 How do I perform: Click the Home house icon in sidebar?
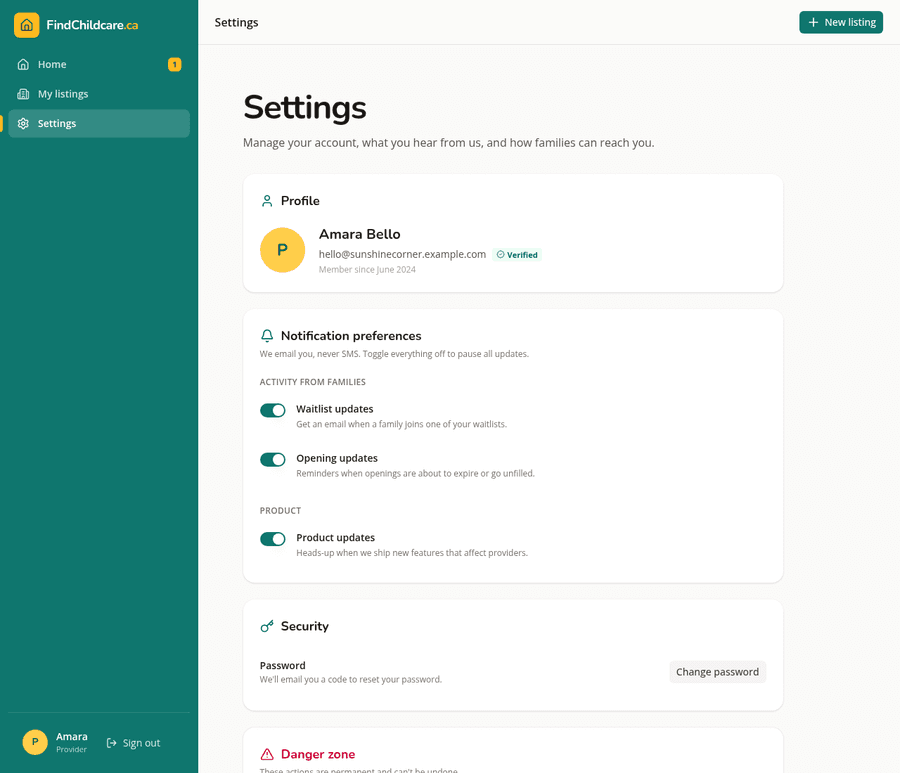23,64
